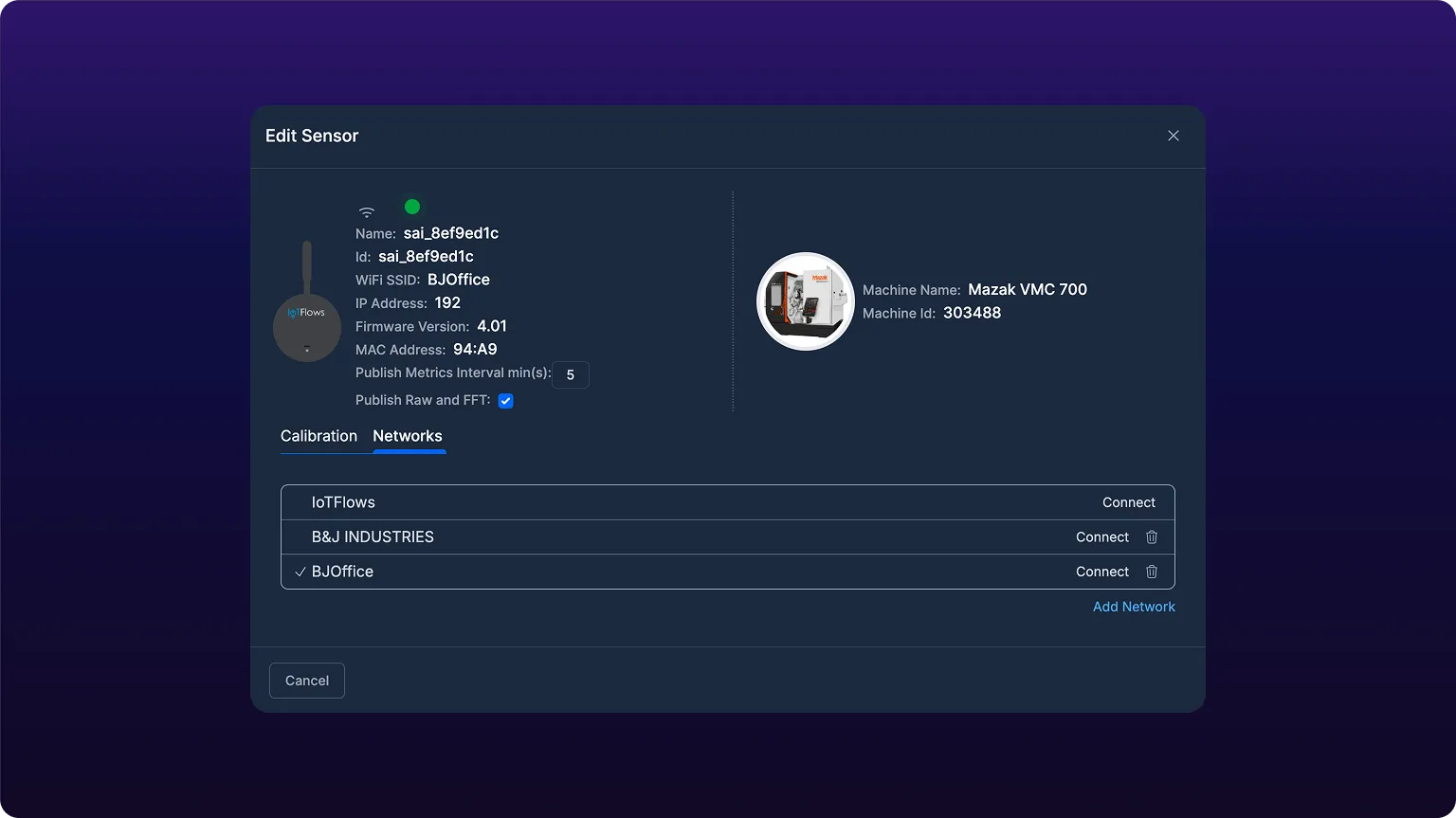The image size is (1456, 818).
Task: Toggle Publish Raw and FFT checkbox
Action: click(506, 401)
